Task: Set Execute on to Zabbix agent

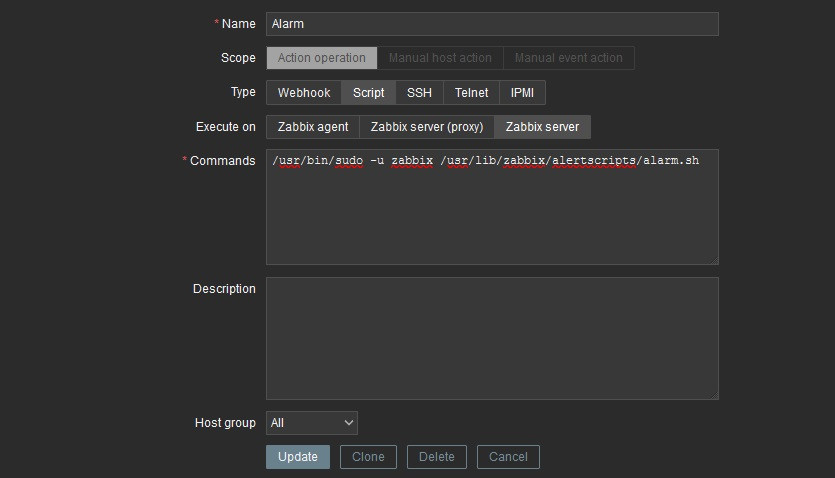Action: [x=313, y=127]
